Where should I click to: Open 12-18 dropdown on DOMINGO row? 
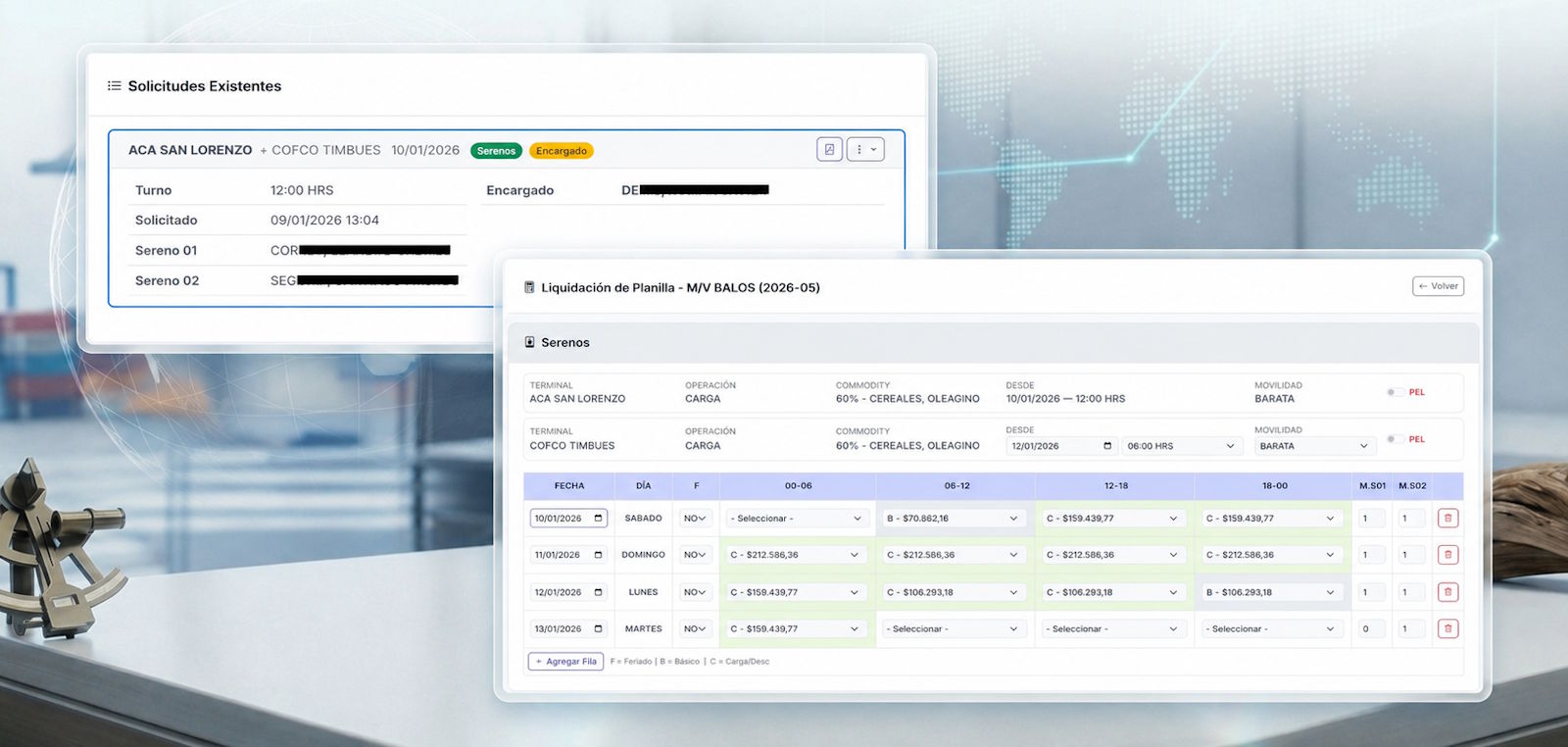[1113, 555]
